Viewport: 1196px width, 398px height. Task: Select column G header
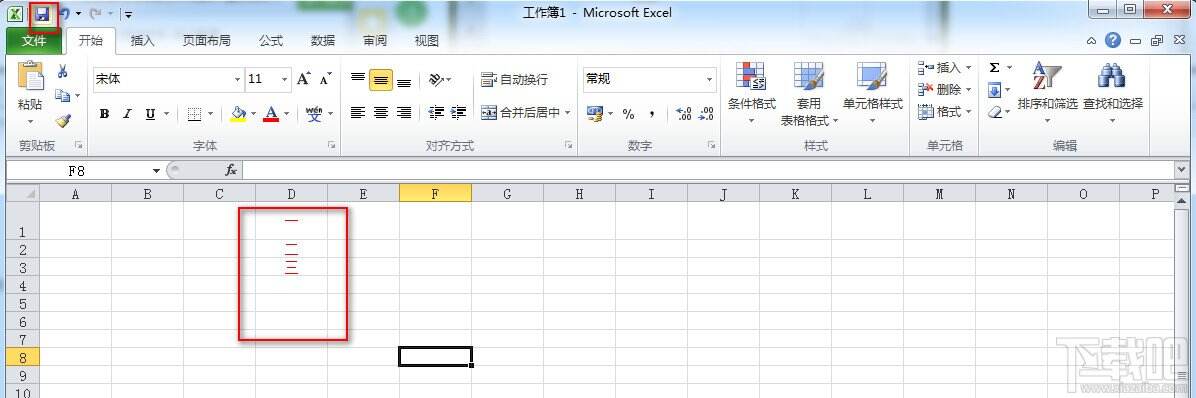[x=507, y=194]
